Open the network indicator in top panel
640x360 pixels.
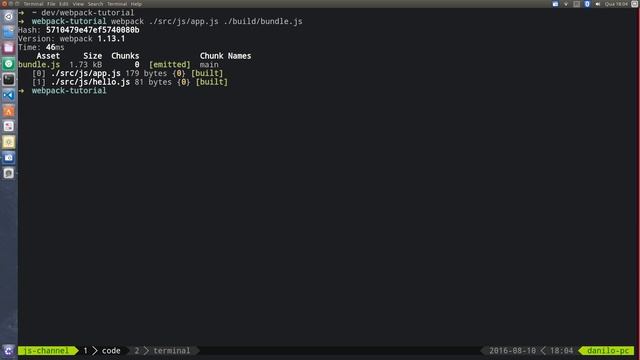566,4
